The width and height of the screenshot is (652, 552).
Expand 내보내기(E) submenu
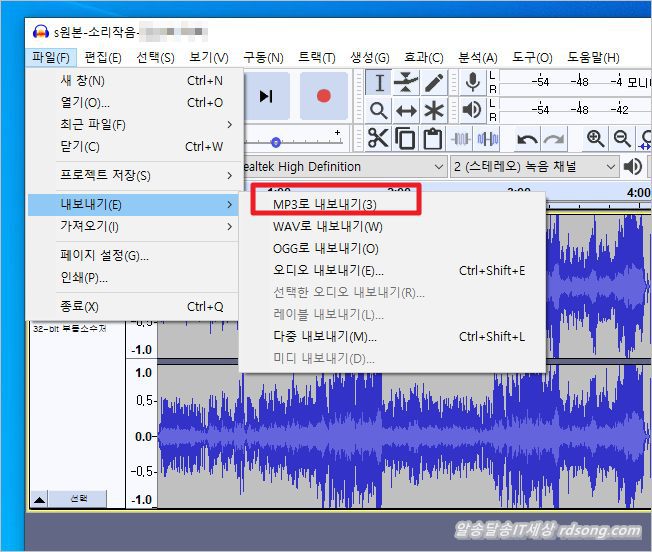[x=133, y=205]
